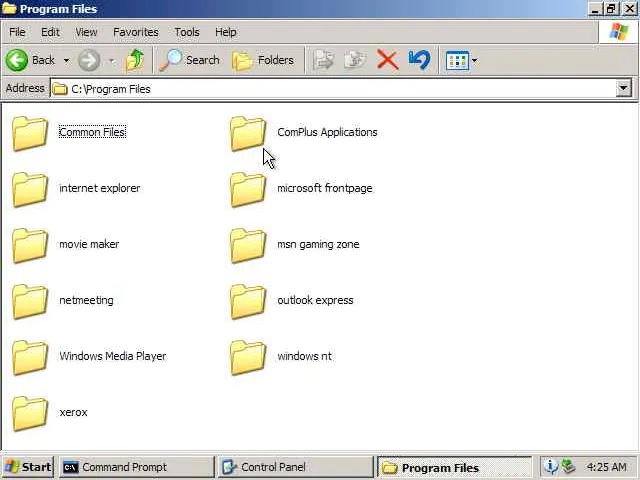Open the Forward history dropdown arrow
640x480 pixels.
tap(111, 61)
